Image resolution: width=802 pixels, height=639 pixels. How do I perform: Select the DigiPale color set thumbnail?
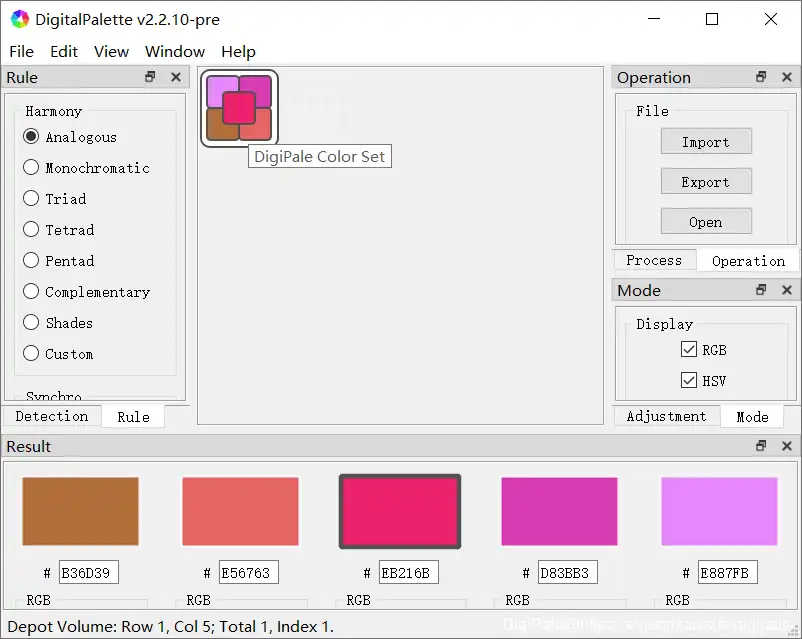[239, 108]
